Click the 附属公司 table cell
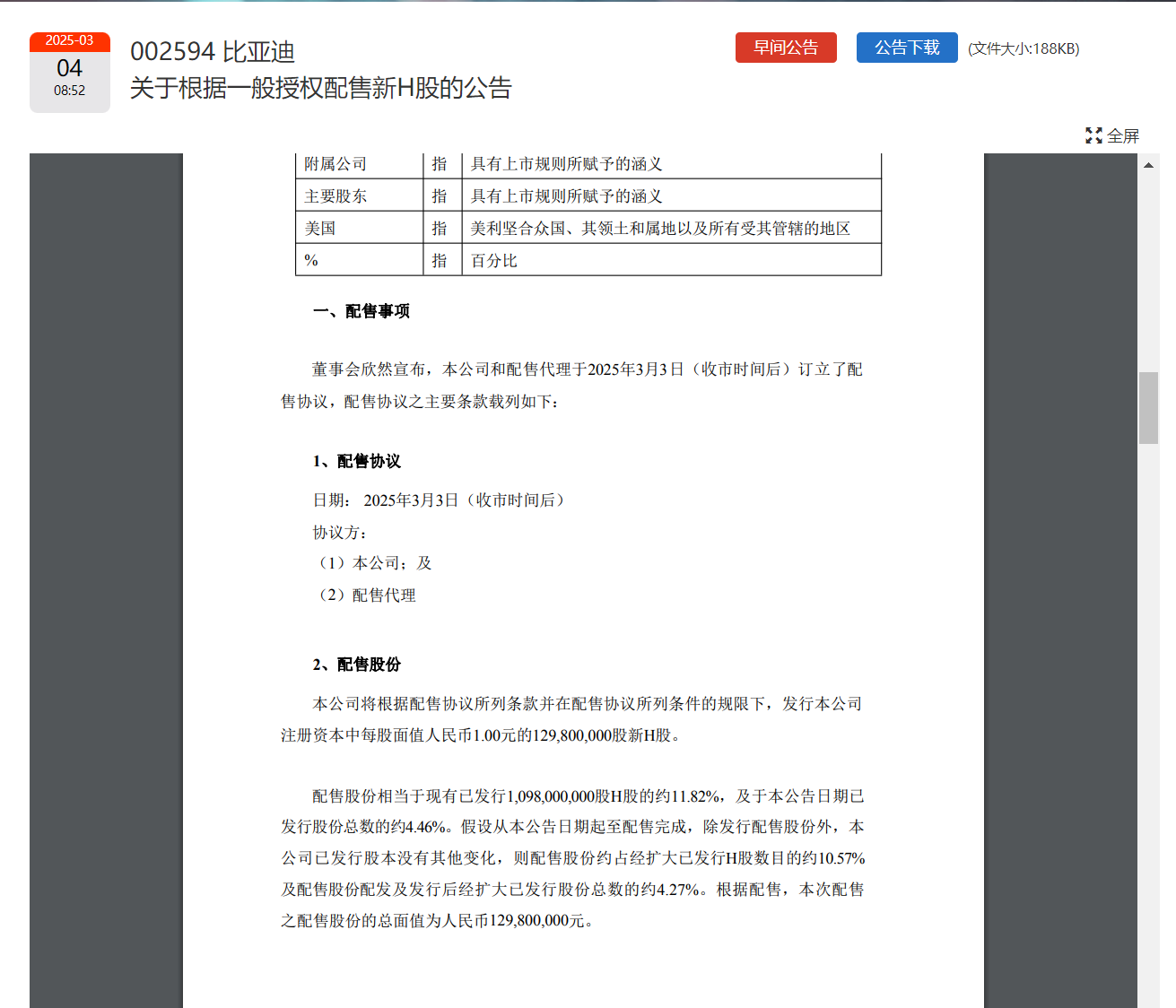1176x1008 pixels. pyautogui.click(x=359, y=164)
